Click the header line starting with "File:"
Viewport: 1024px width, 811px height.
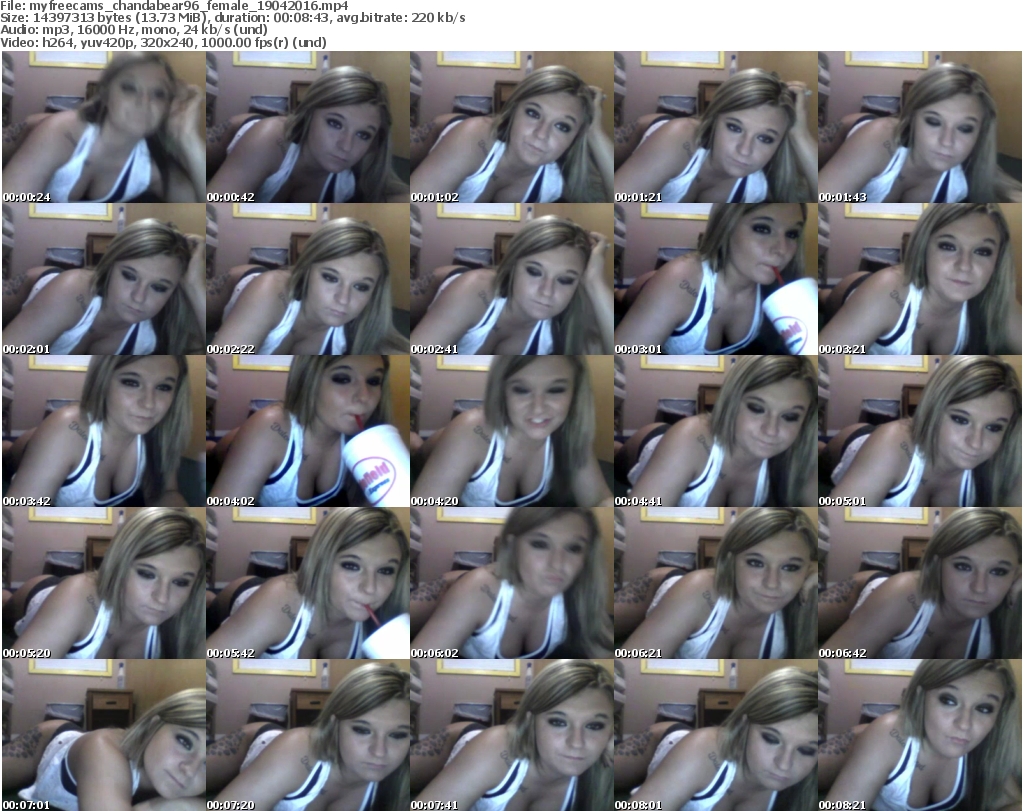click(174, 6)
